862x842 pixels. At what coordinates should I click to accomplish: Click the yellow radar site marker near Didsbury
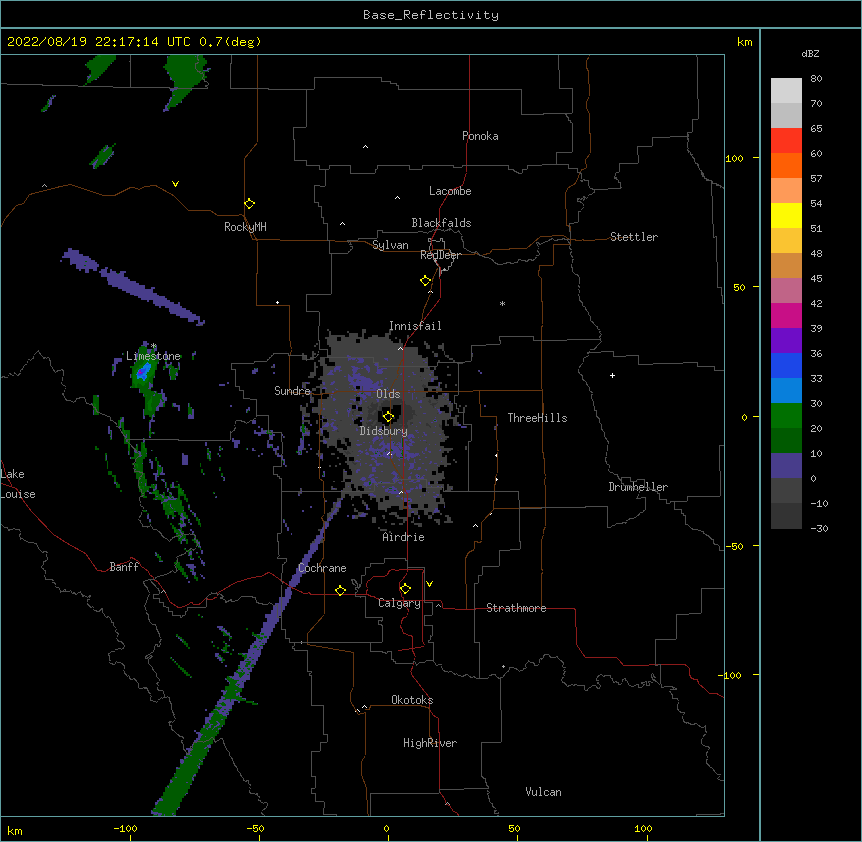(x=388, y=416)
